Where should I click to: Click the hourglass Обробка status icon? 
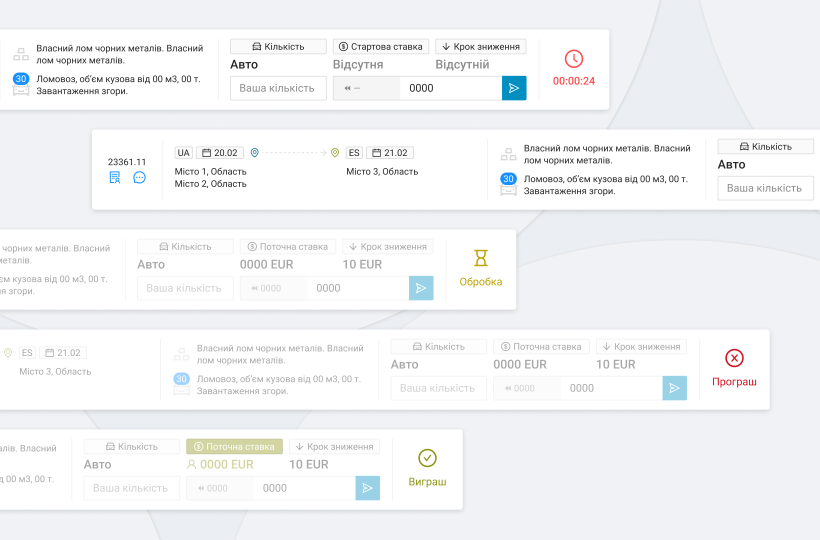(481, 258)
